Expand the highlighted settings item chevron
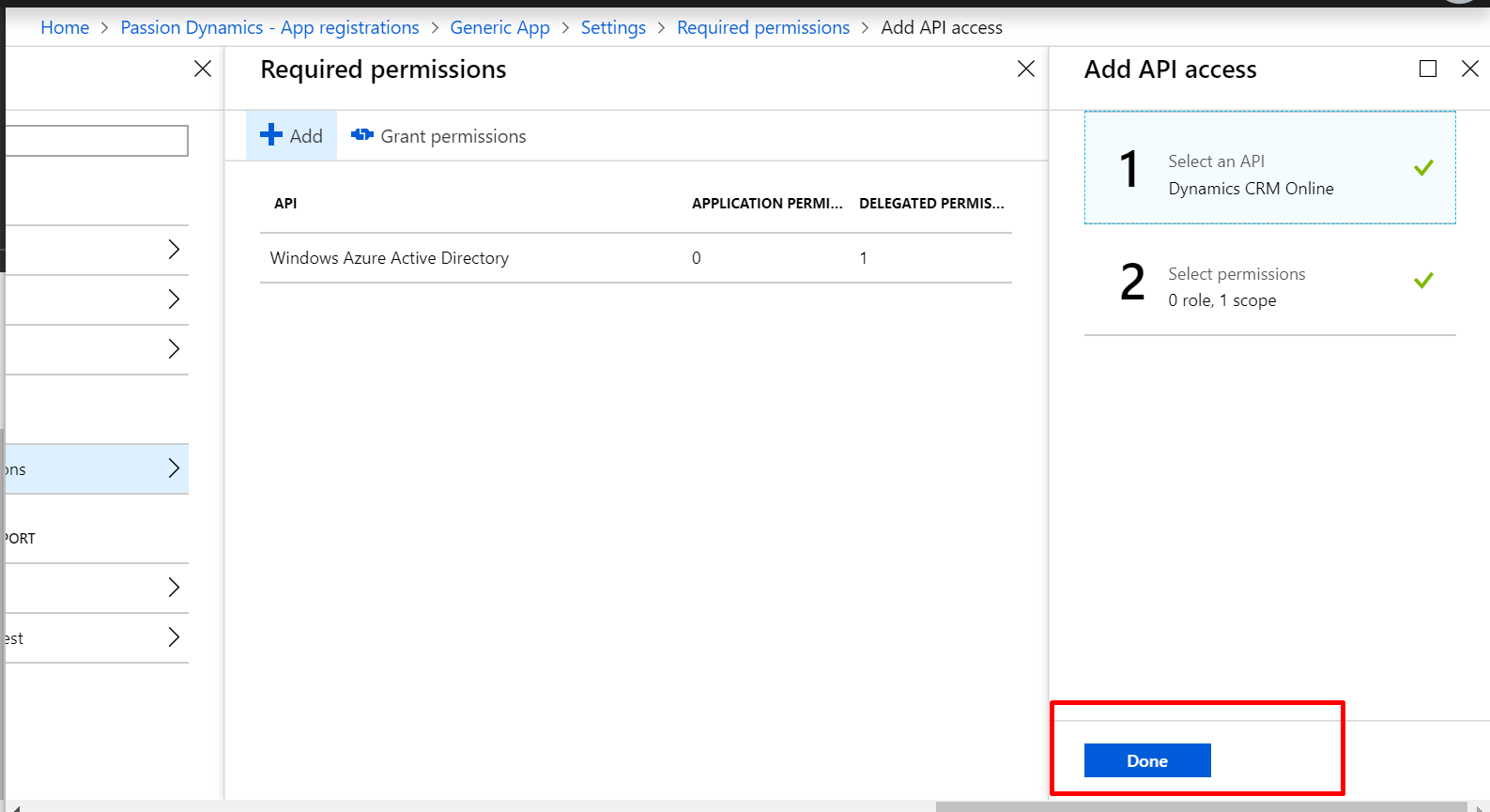The image size is (1490, 812). coord(174,468)
